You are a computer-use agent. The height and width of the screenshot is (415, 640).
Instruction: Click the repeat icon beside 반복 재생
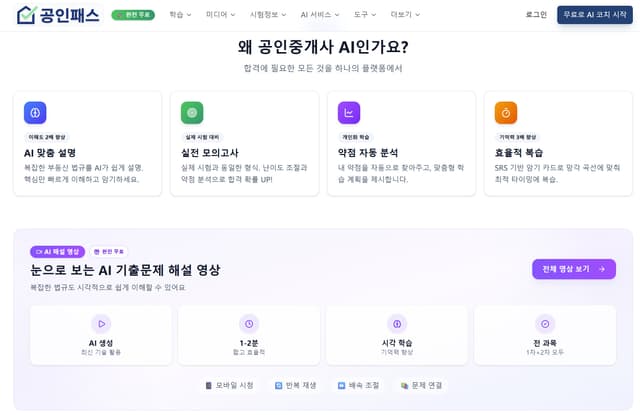[x=278, y=385]
